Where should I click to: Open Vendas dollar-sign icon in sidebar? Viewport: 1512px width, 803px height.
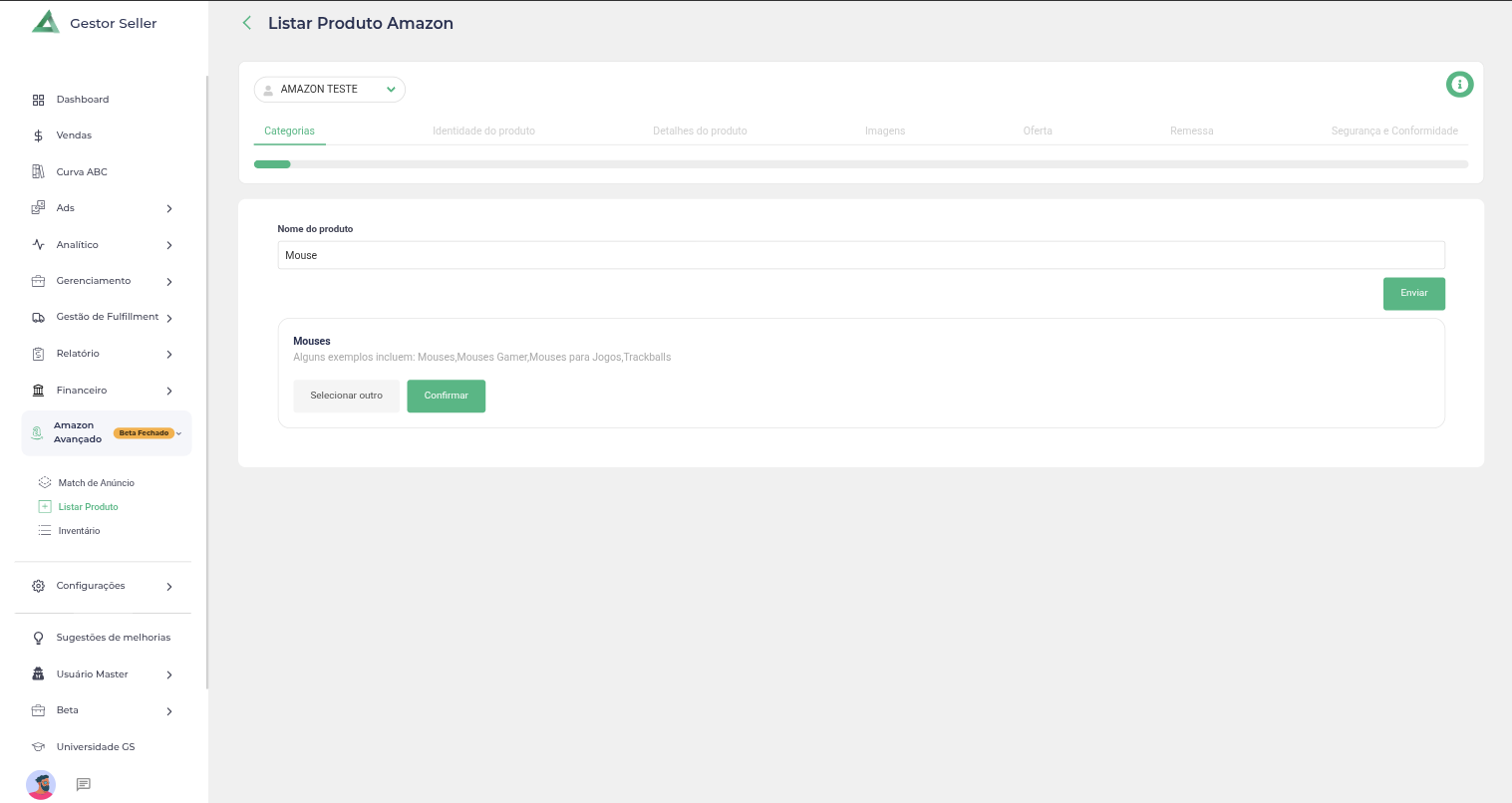point(38,135)
